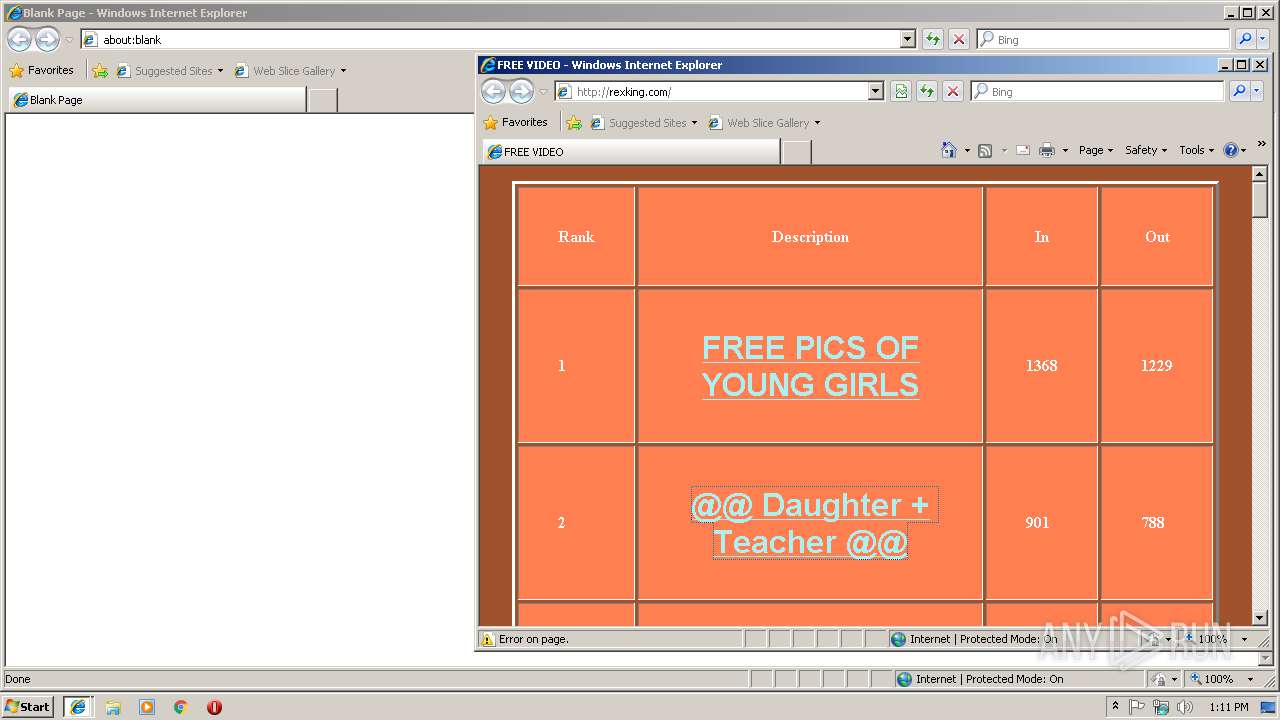Open Web Slice Gallery in FREE VIDEO window
This screenshot has width=1280, height=720.
tap(764, 123)
